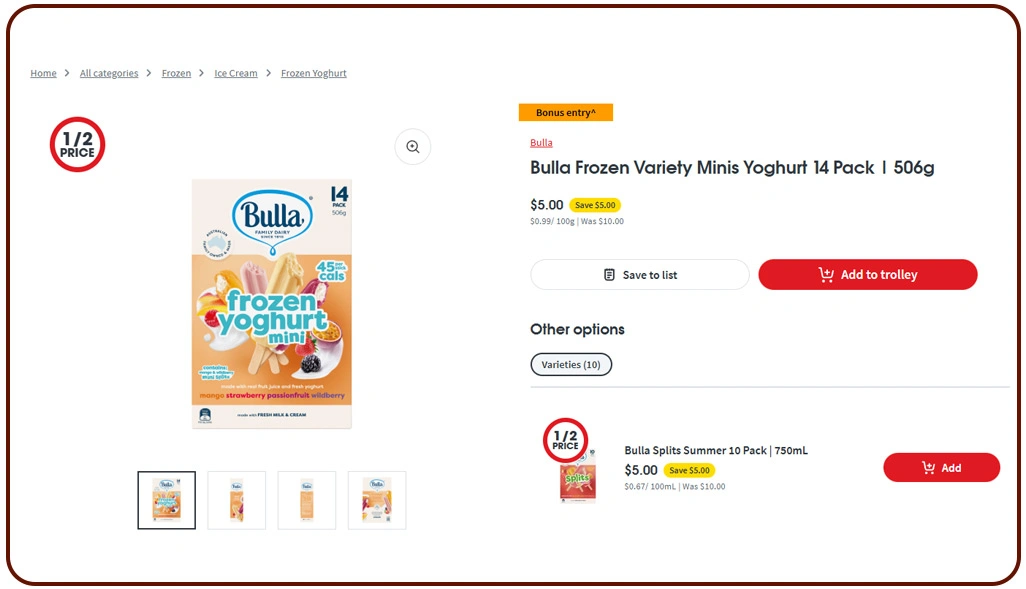Open Frozen Yoghurt breadcrumb link
The image size is (1026, 589).
click(x=314, y=73)
